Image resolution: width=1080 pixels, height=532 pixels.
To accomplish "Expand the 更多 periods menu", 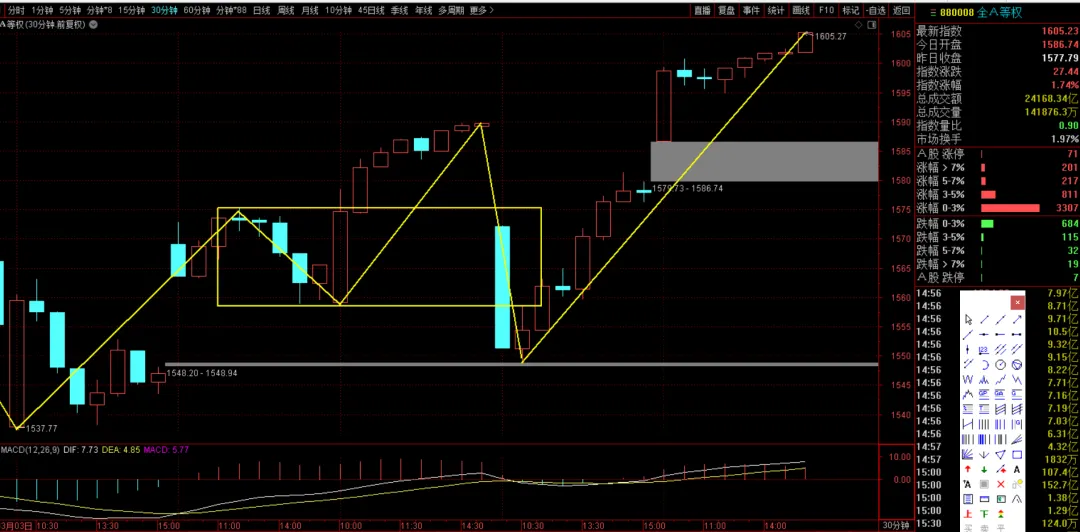I will pos(482,10).
